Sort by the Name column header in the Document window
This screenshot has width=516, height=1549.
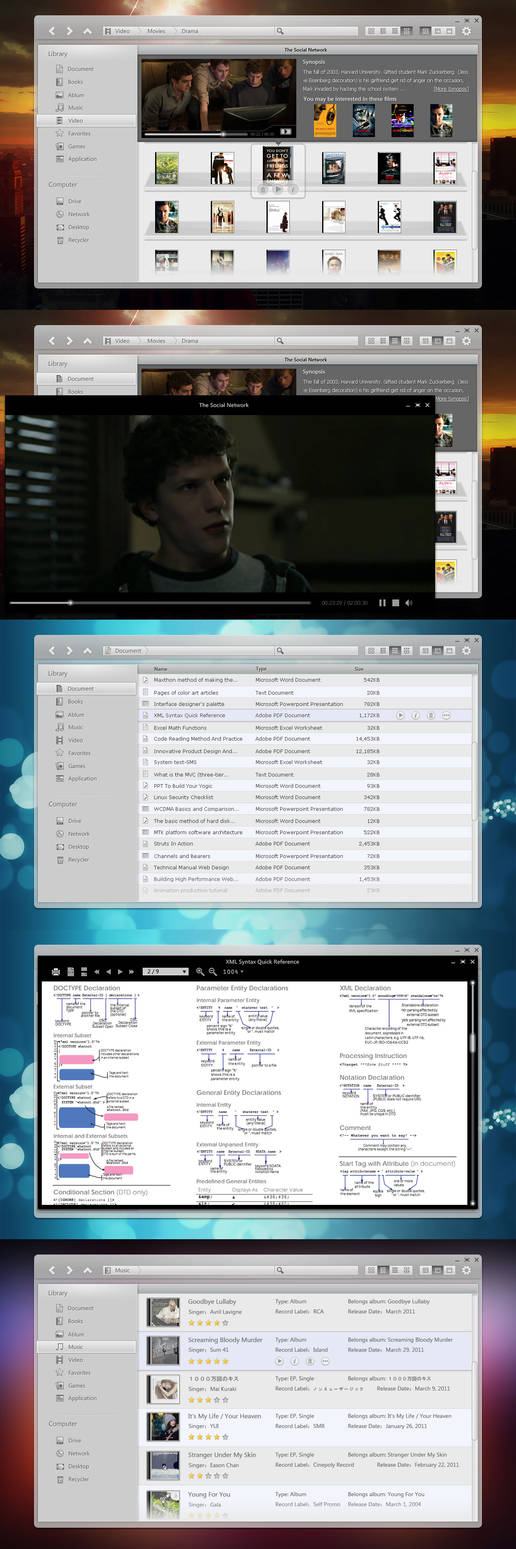160,668
